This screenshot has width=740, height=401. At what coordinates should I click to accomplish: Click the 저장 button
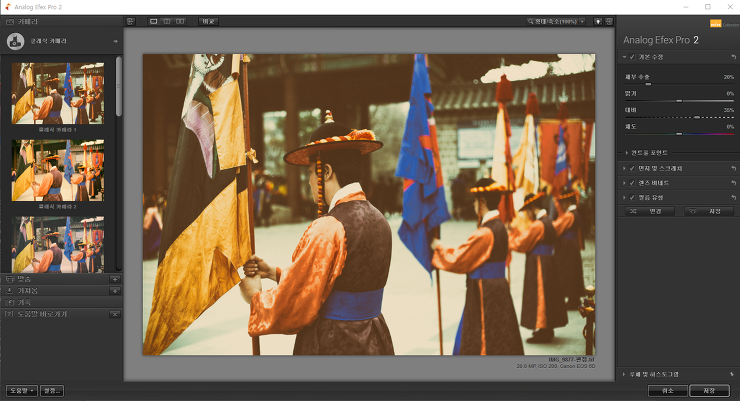pyautogui.click(x=709, y=390)
